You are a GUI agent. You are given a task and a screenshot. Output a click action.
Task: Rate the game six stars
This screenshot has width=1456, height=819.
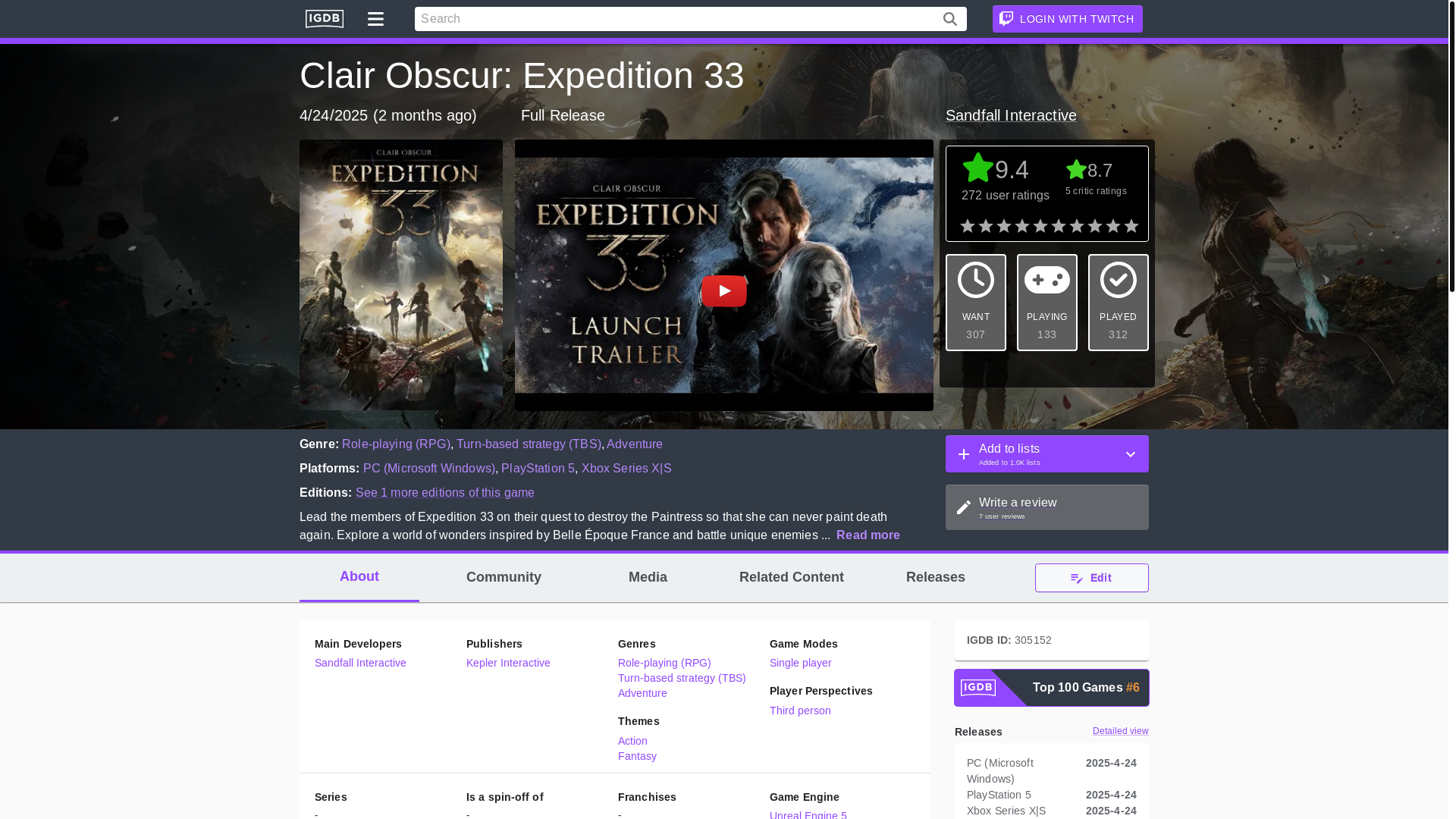coord(1059,226)
